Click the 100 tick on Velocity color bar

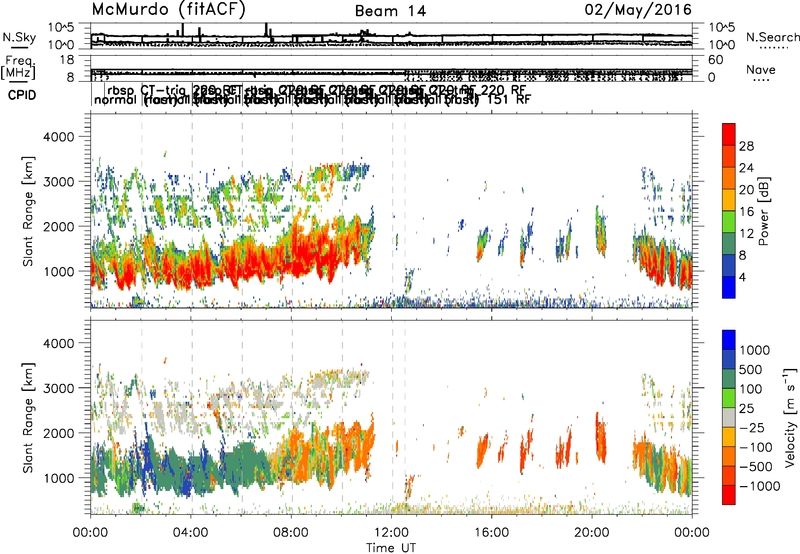click(751, 389)
